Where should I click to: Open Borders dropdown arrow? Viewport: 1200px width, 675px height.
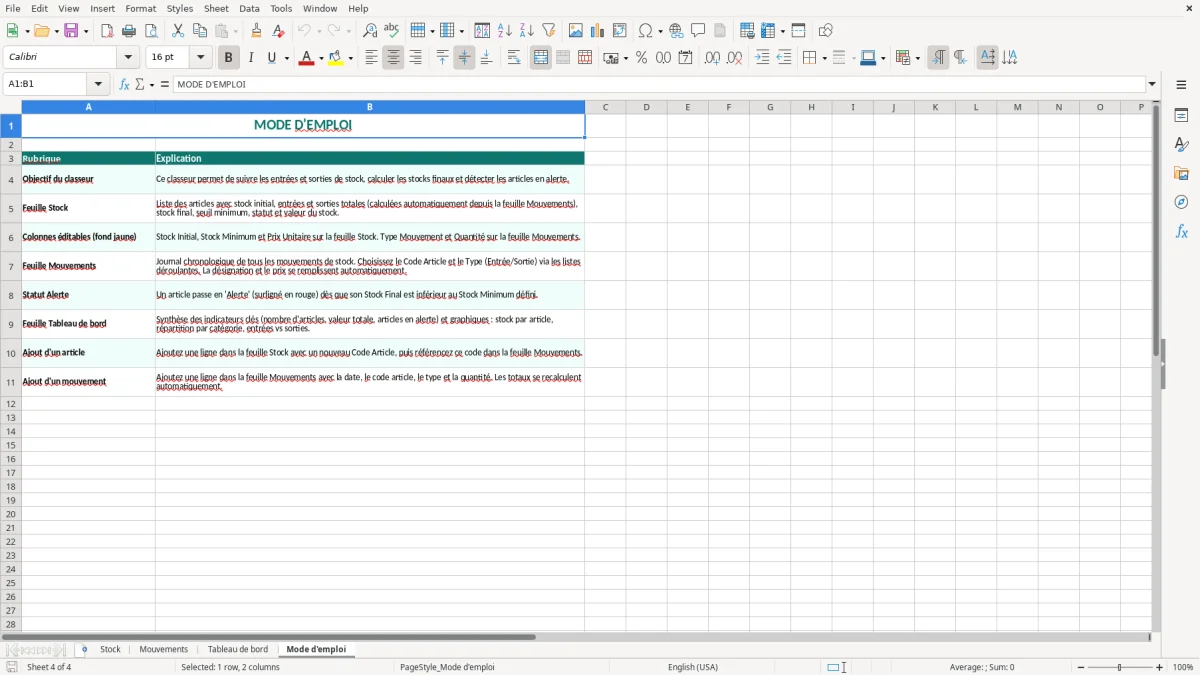pos(823,58)
